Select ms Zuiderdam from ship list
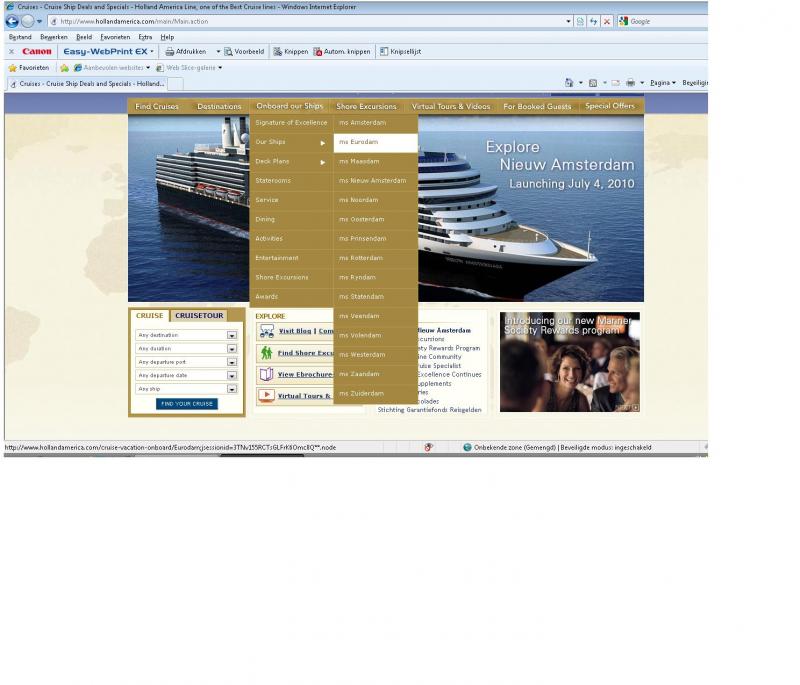This screenshot has width=800, height=685. coord(376,394)
